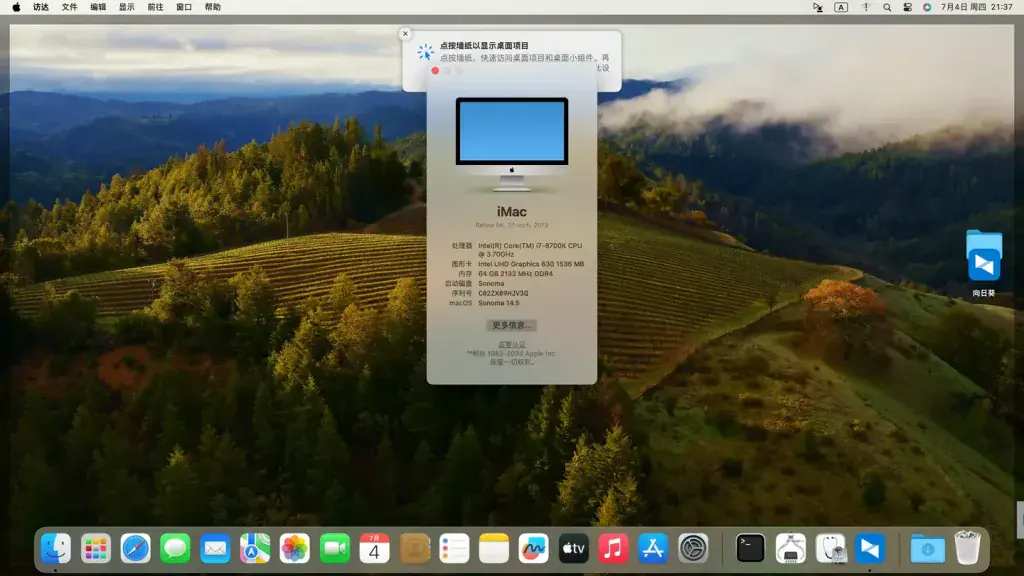Open the App Store from the Dock

[653, 548]
